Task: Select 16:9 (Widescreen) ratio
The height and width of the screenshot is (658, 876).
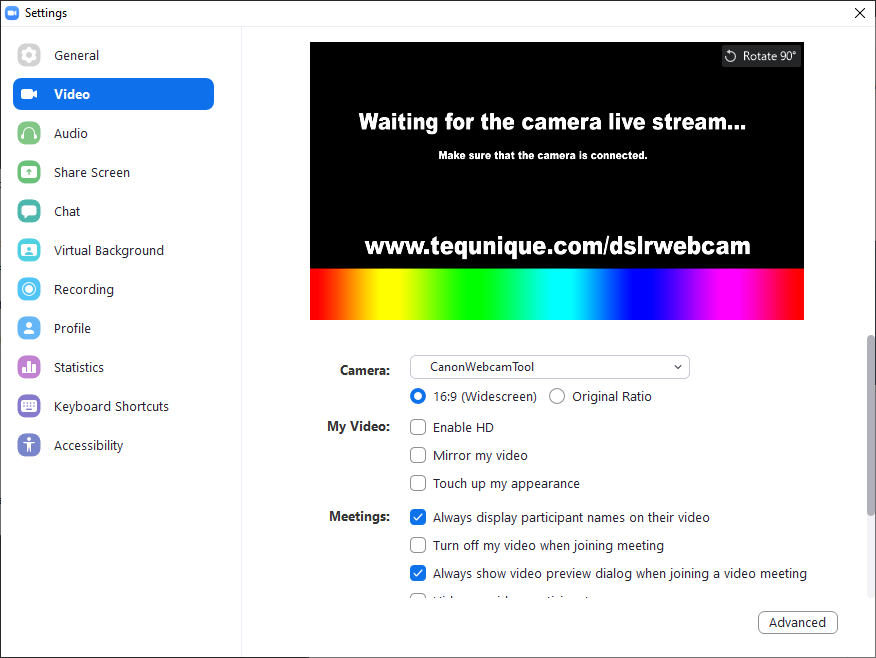Action: (x=418, y=397)
